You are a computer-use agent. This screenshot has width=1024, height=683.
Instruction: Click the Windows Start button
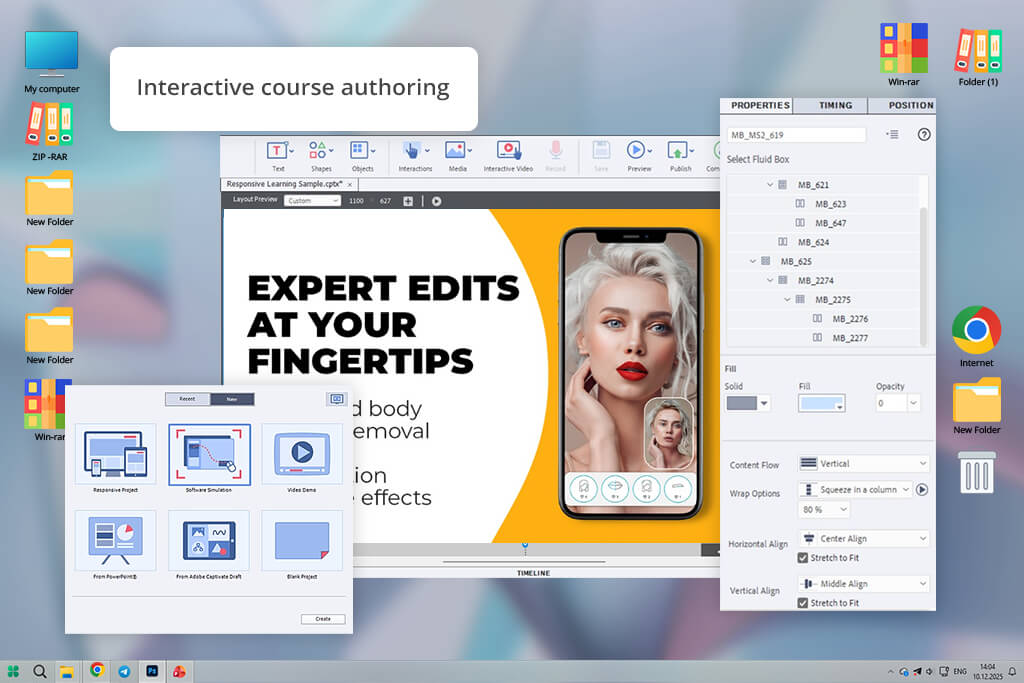pos(13,671)
